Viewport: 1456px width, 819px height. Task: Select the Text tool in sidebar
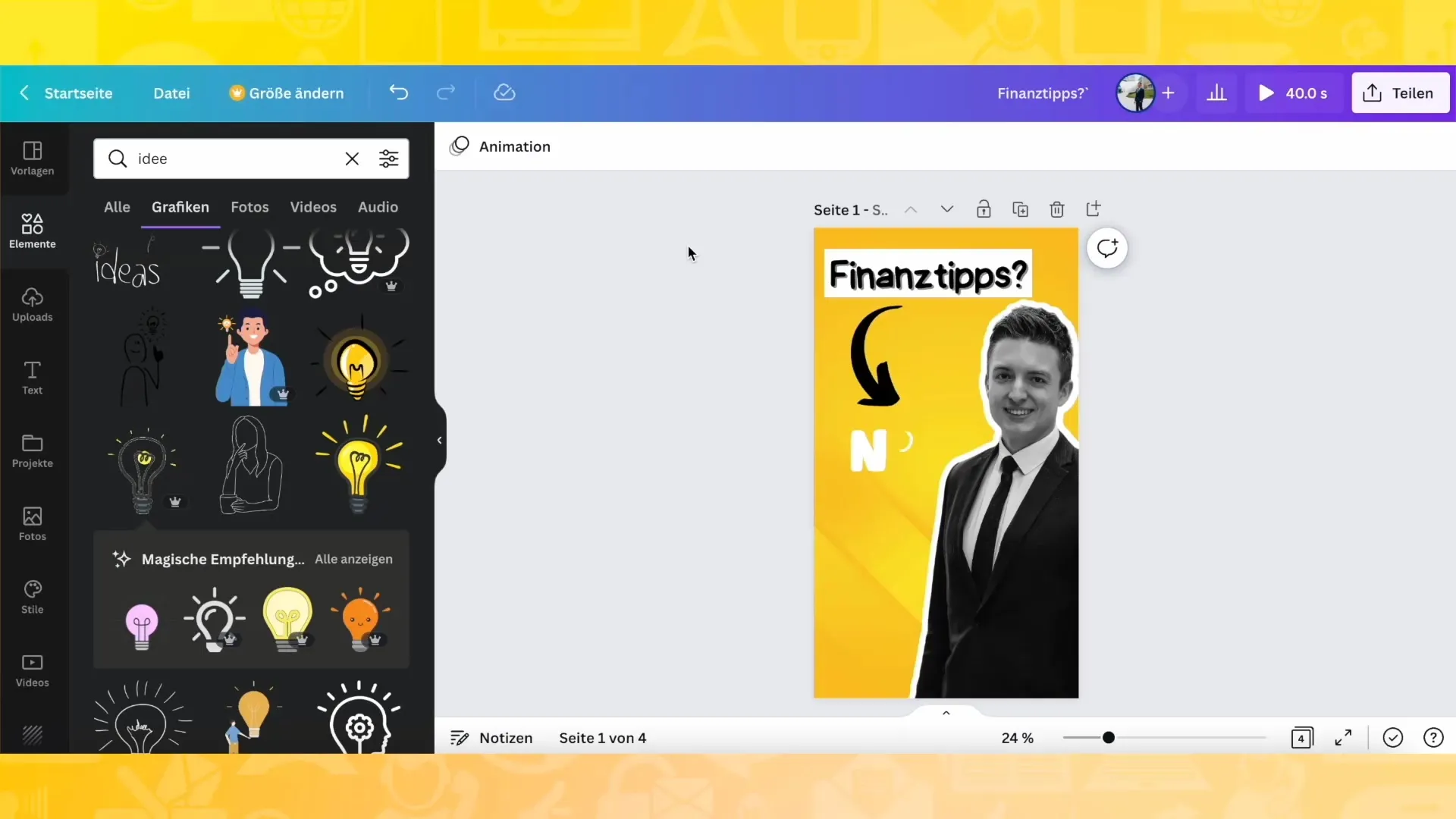point(32,378)
